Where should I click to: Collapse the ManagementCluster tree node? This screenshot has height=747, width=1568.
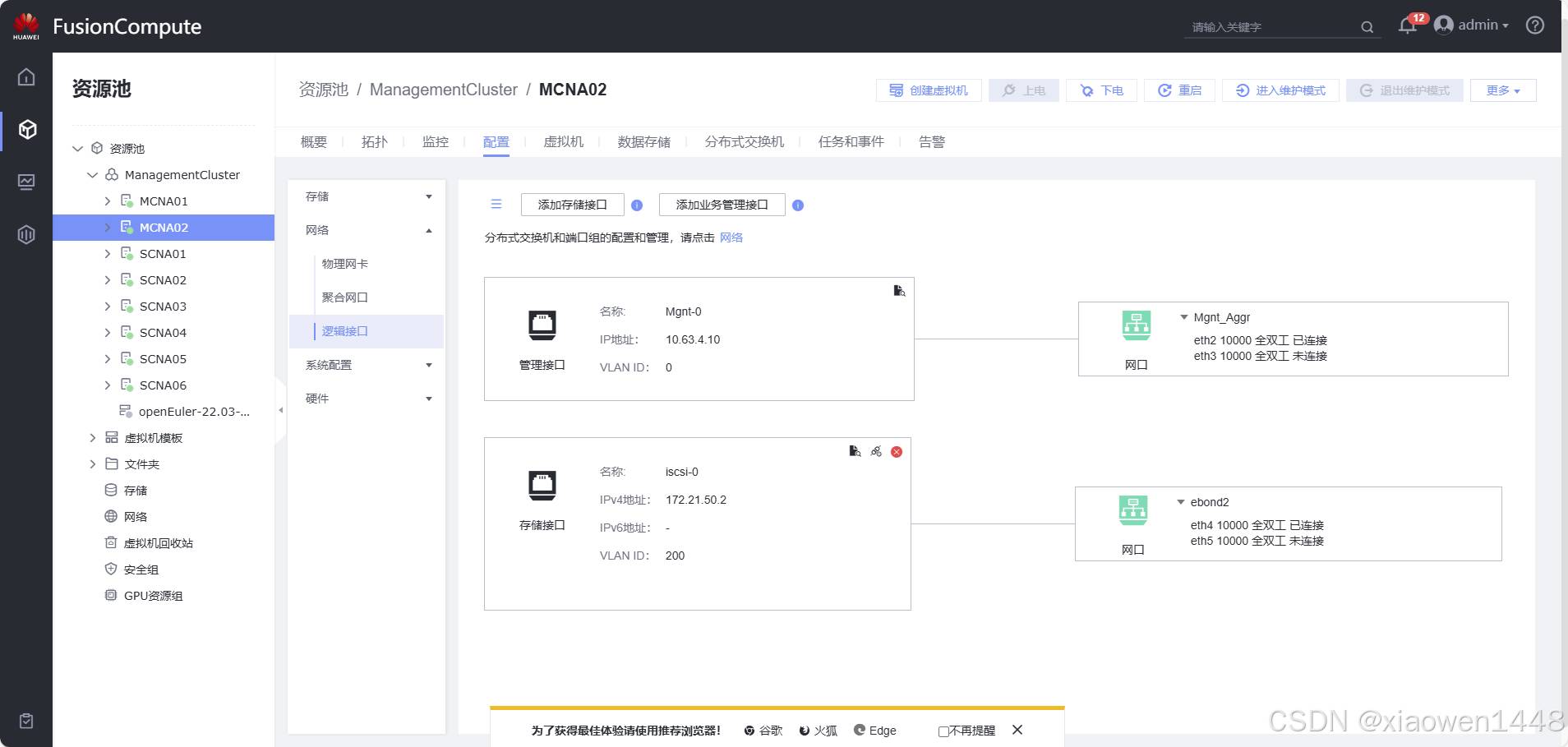[93, 175]
